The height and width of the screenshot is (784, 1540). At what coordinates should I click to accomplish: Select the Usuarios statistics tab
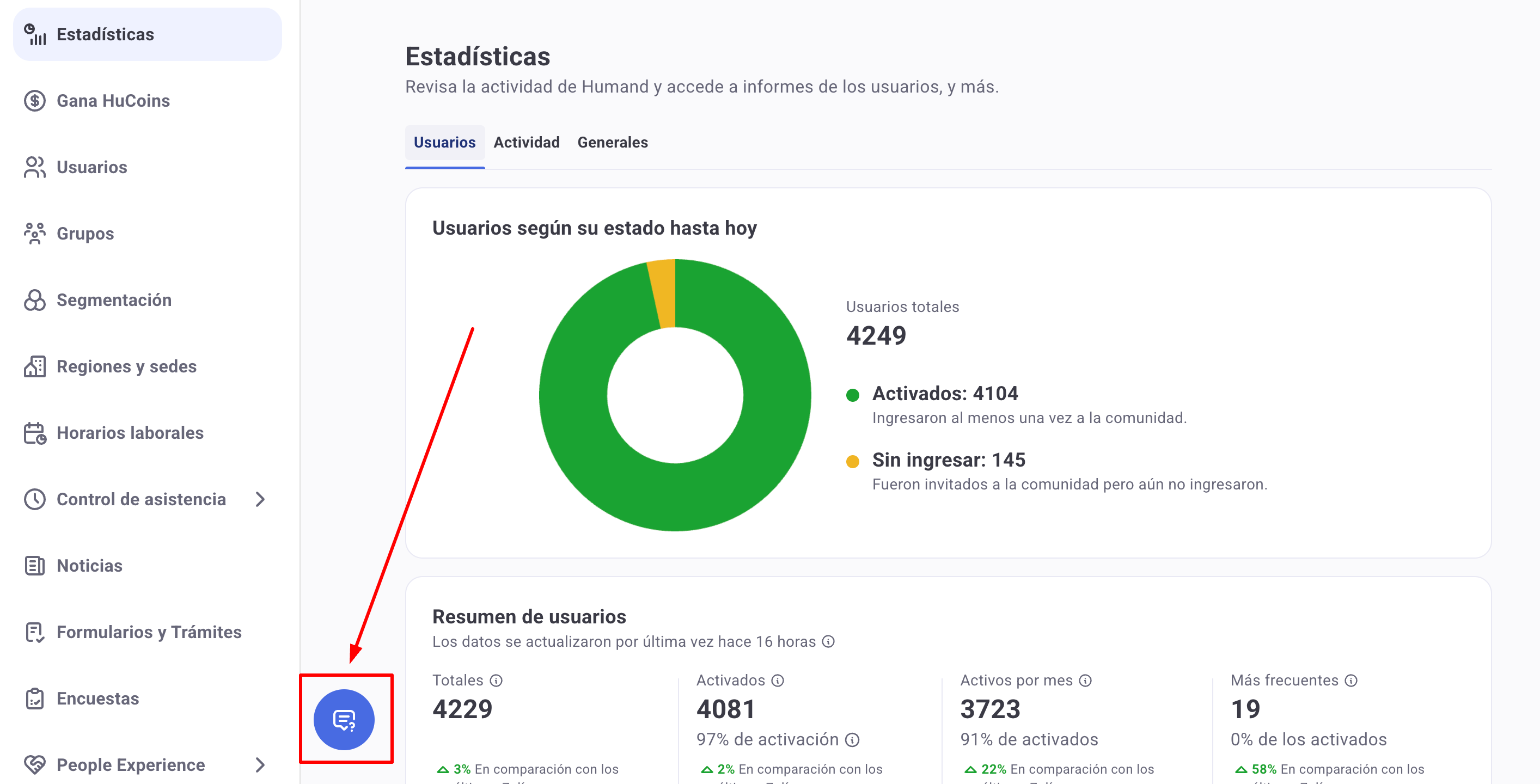tap(444, 142)
